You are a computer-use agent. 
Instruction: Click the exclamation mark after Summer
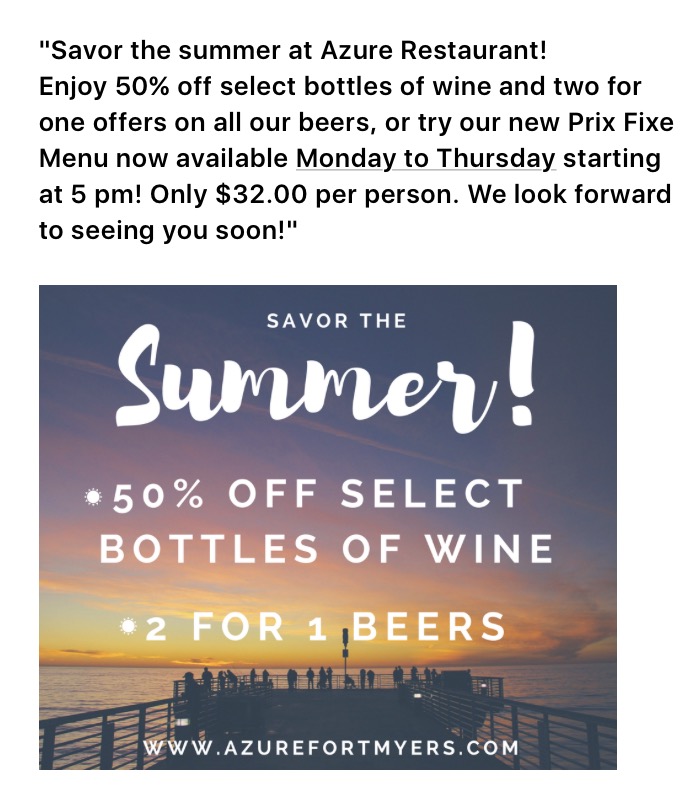coord(519,374)
